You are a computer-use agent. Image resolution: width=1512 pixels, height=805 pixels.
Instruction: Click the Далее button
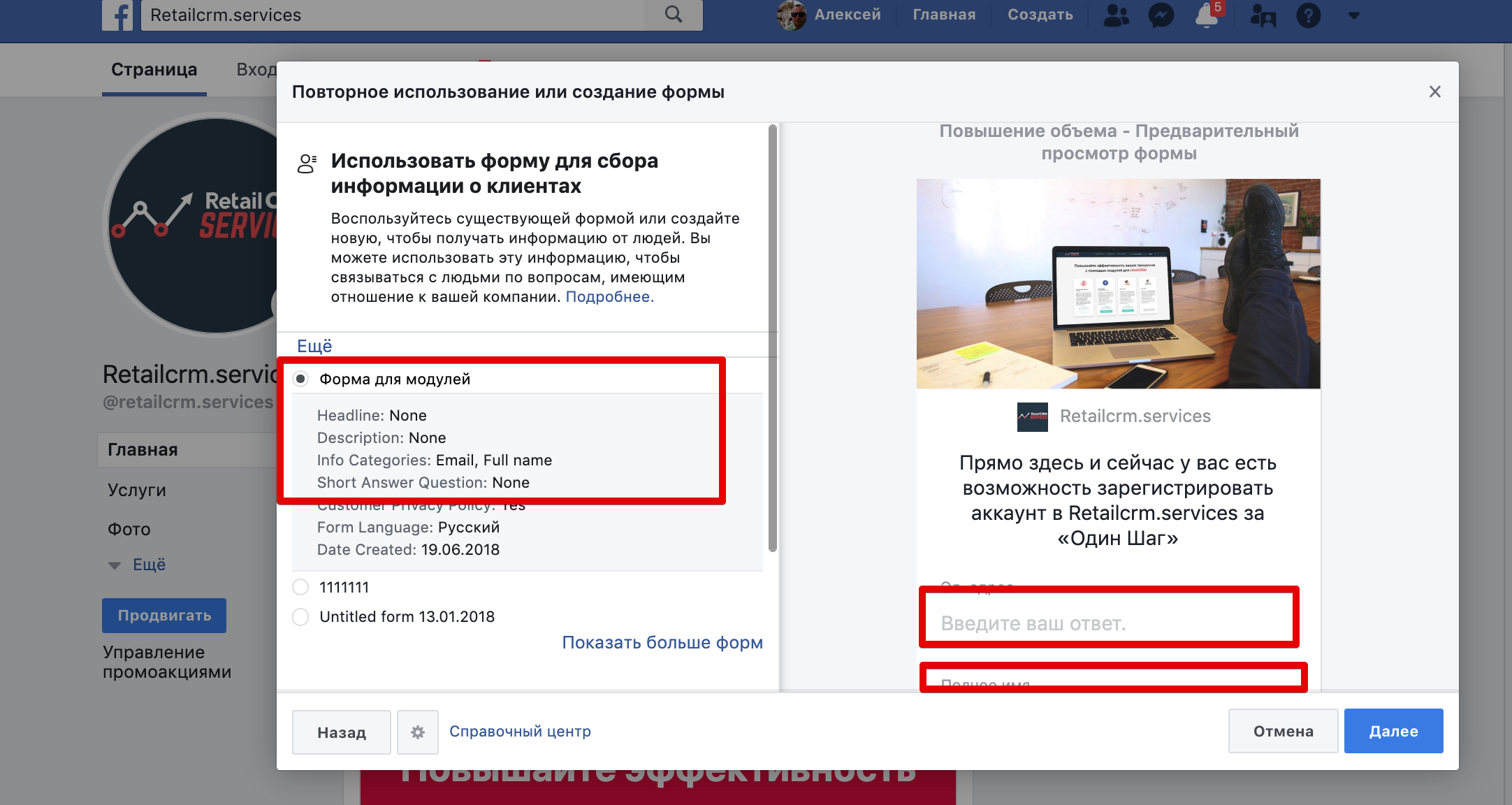(x=1393, y=731)
